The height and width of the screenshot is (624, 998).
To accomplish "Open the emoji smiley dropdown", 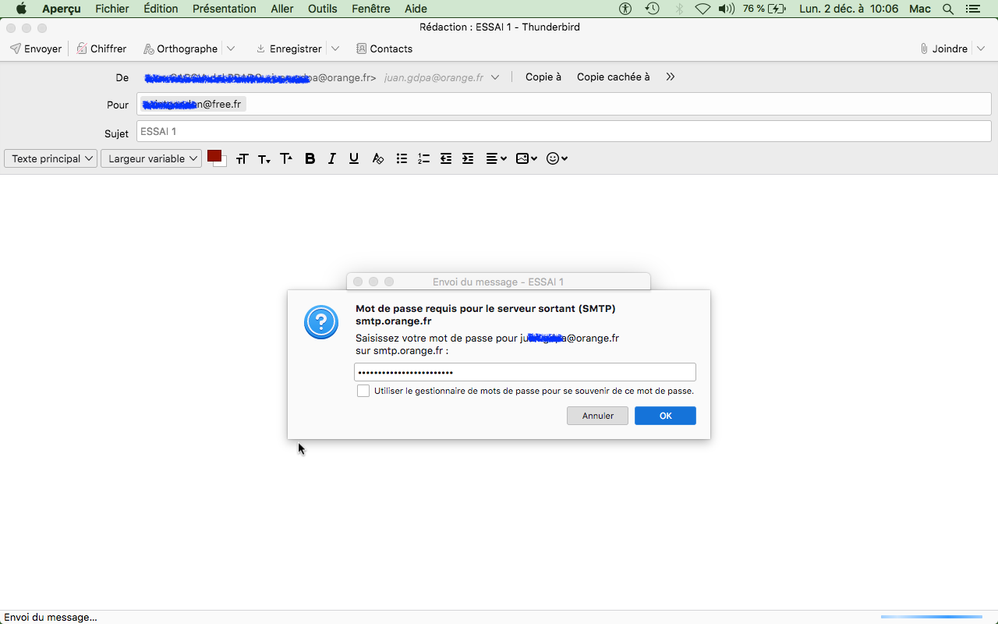I will coord(557,159).
